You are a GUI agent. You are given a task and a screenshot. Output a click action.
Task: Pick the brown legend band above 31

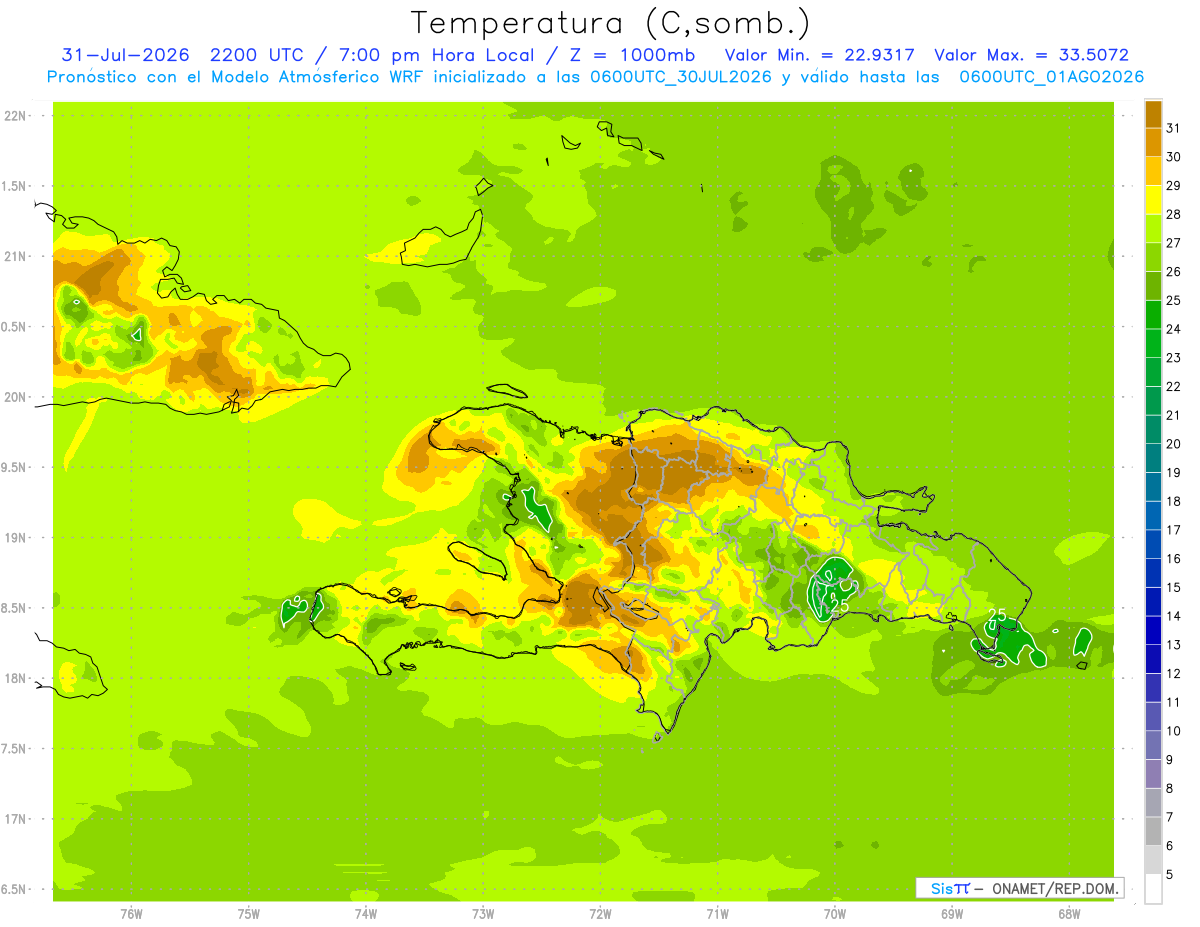[1153, 114]
